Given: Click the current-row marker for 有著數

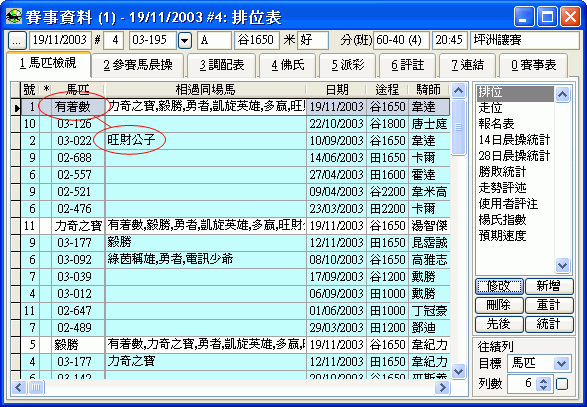Looking at the screenshot, I should pos(16,107).
